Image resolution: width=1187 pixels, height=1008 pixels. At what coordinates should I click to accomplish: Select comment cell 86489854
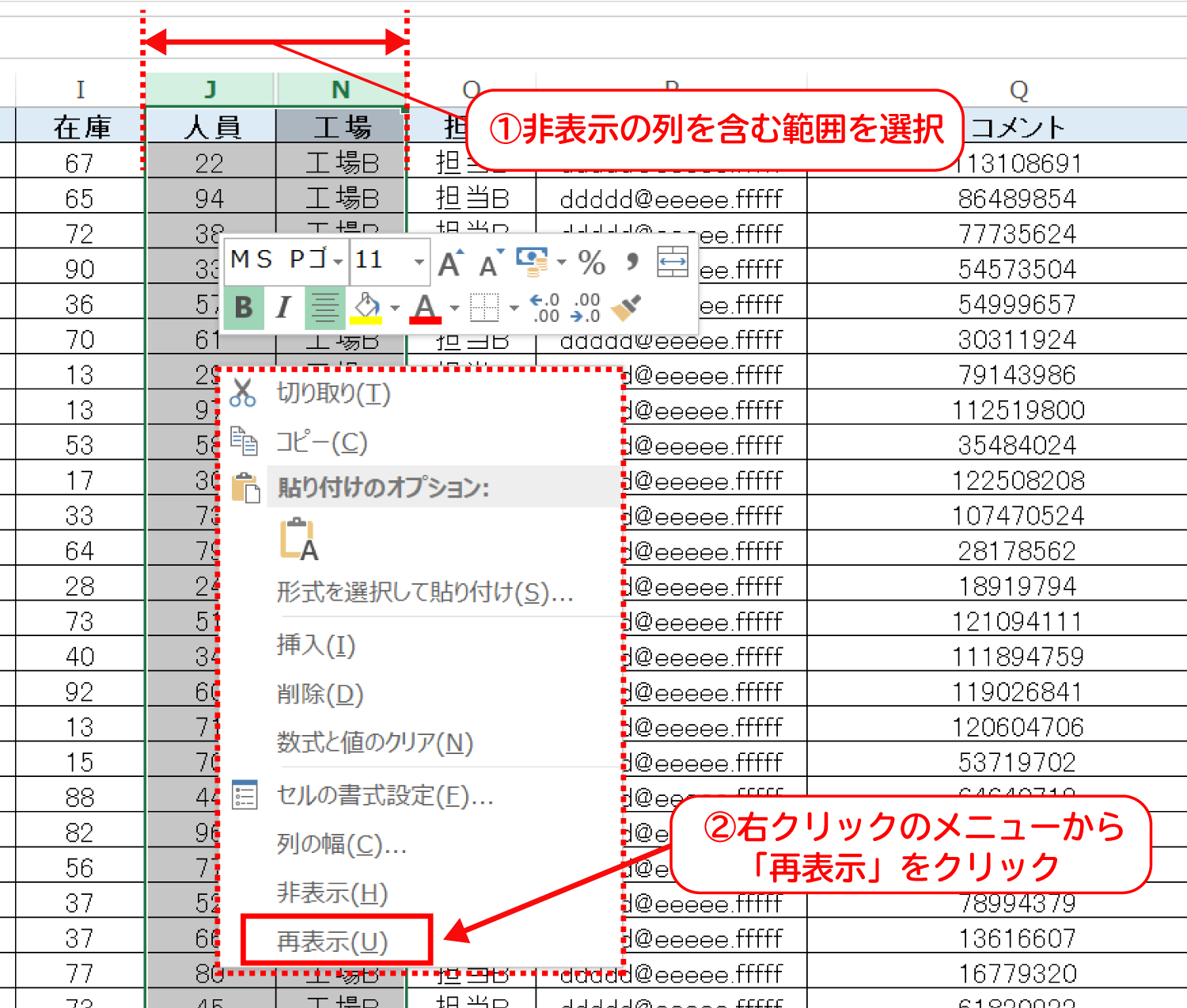[x=1018, y=198]
